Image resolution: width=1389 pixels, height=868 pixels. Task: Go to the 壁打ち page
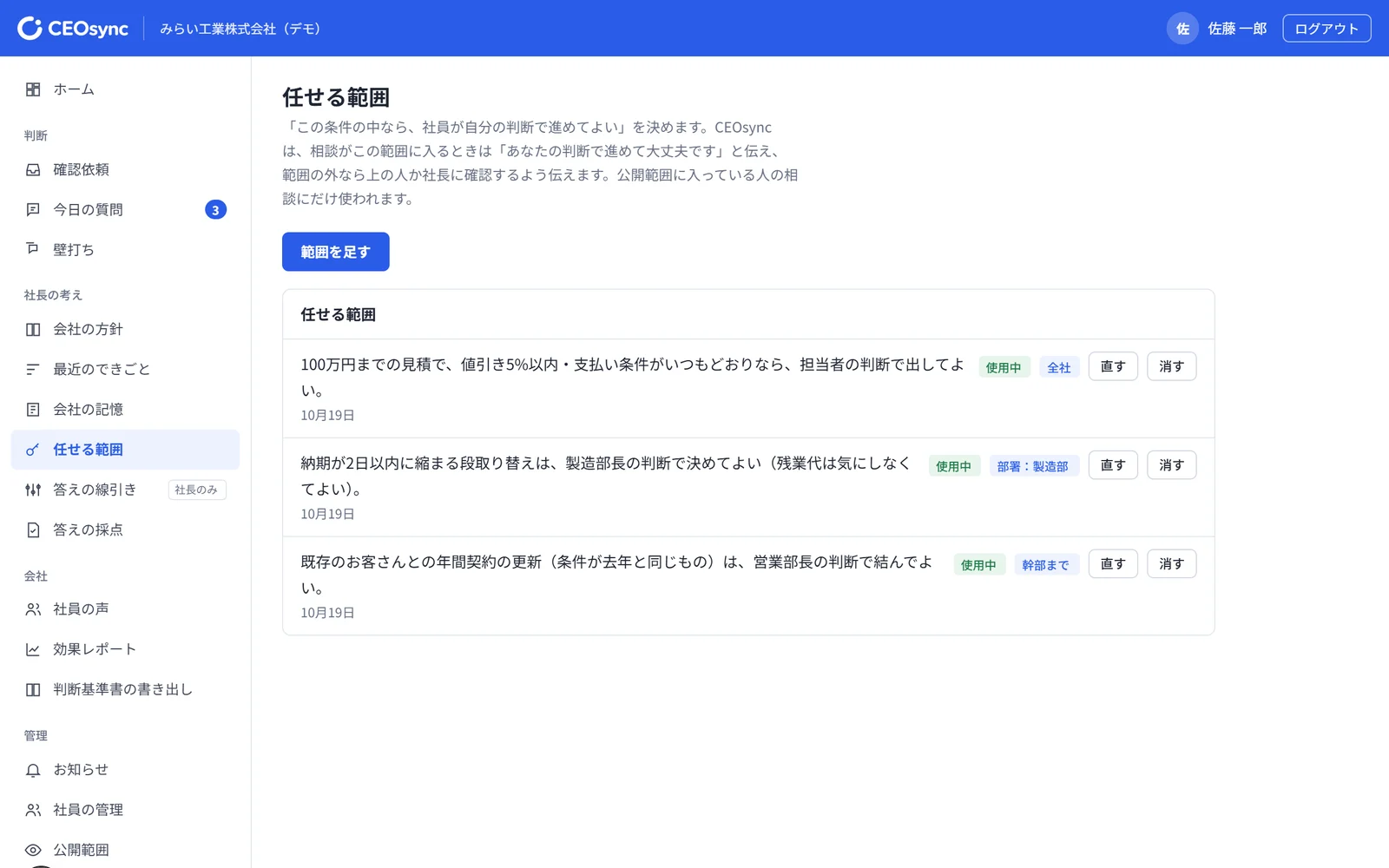[x=125, y=250]
